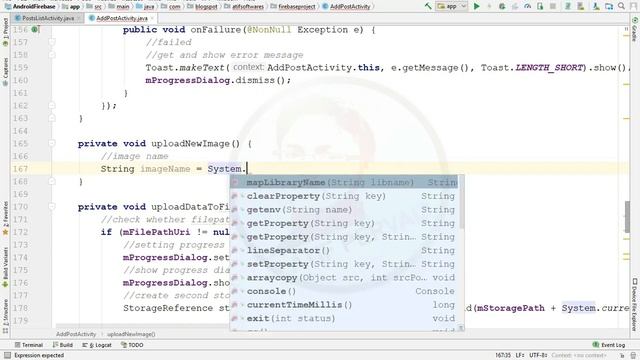Run the app with green play button

476,6
